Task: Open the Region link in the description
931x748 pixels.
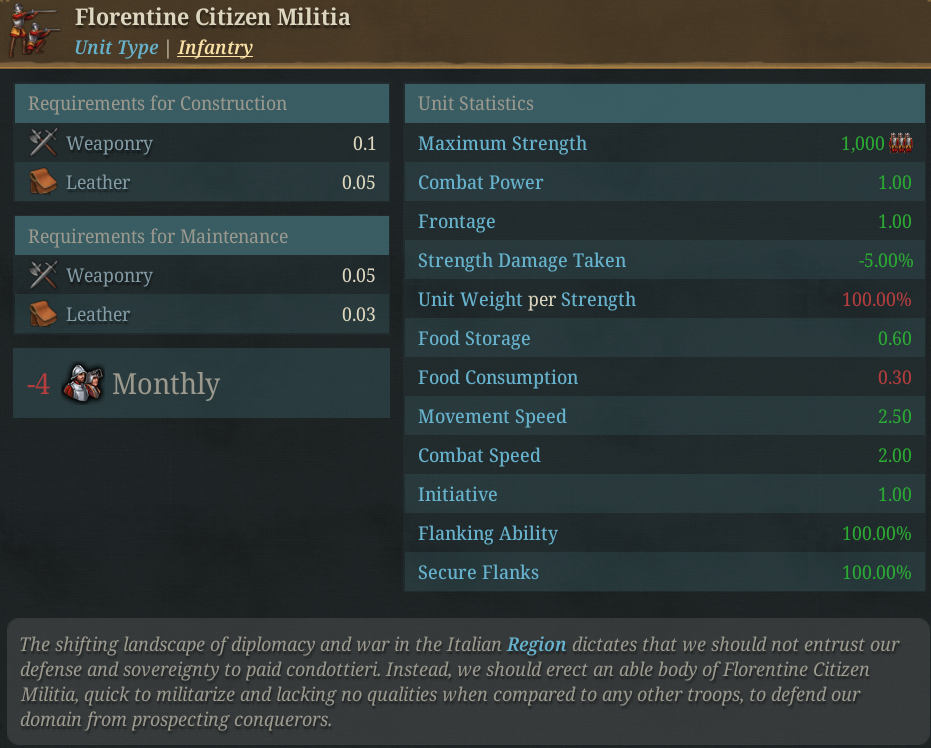Action: (536, 644)
